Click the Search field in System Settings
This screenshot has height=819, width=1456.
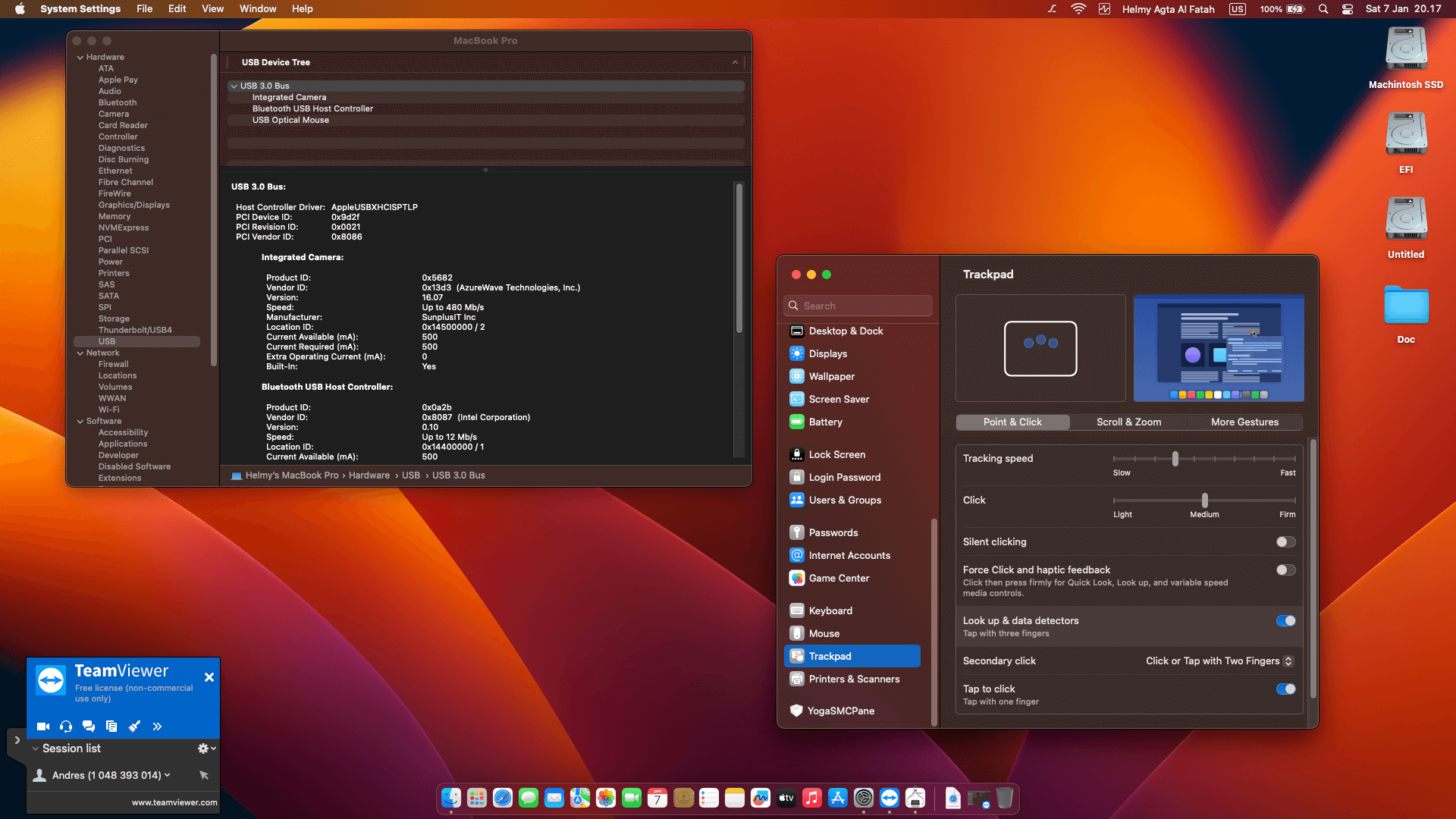click(x=858, y=306)
